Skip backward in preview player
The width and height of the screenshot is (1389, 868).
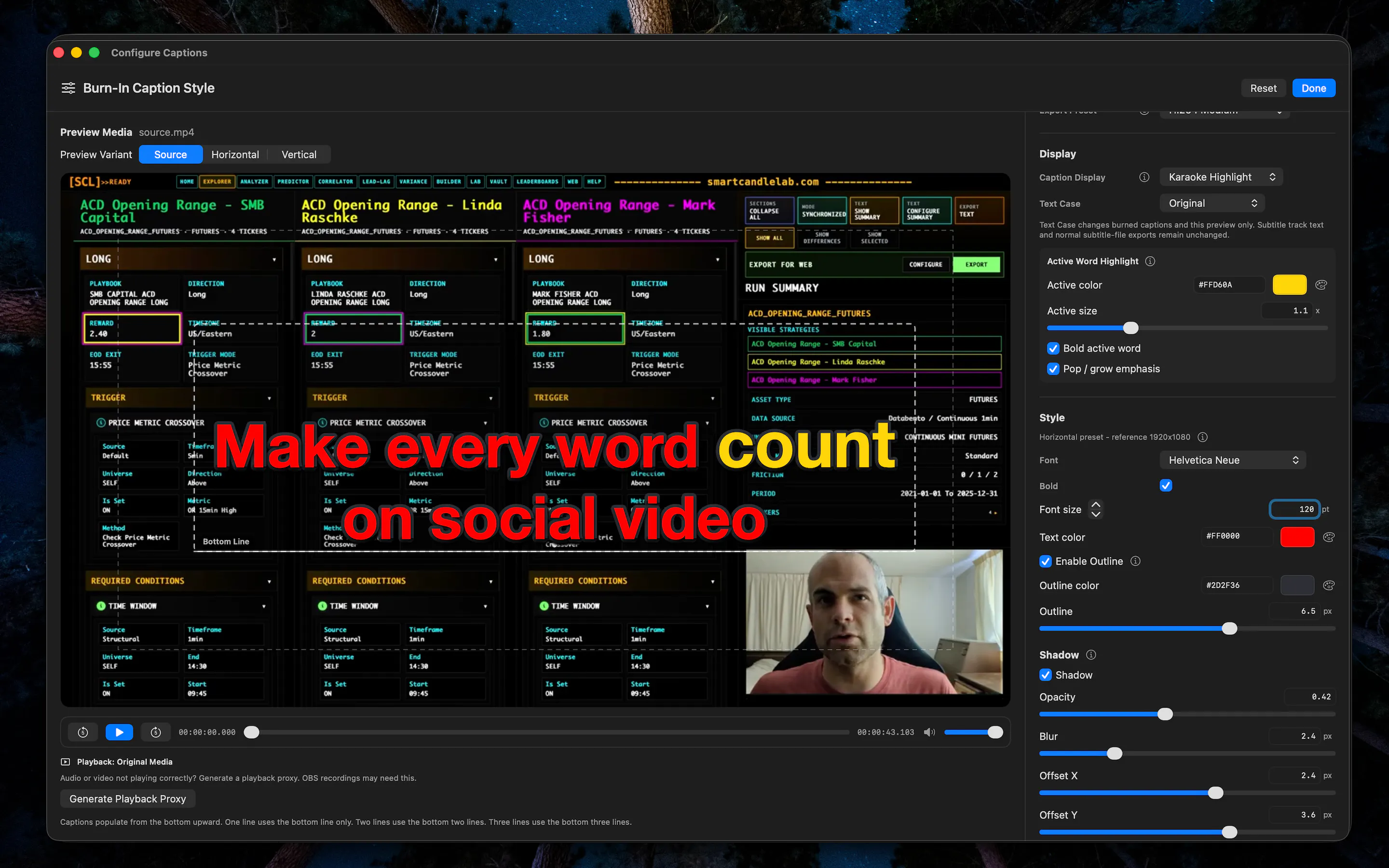tap(83, 732)
